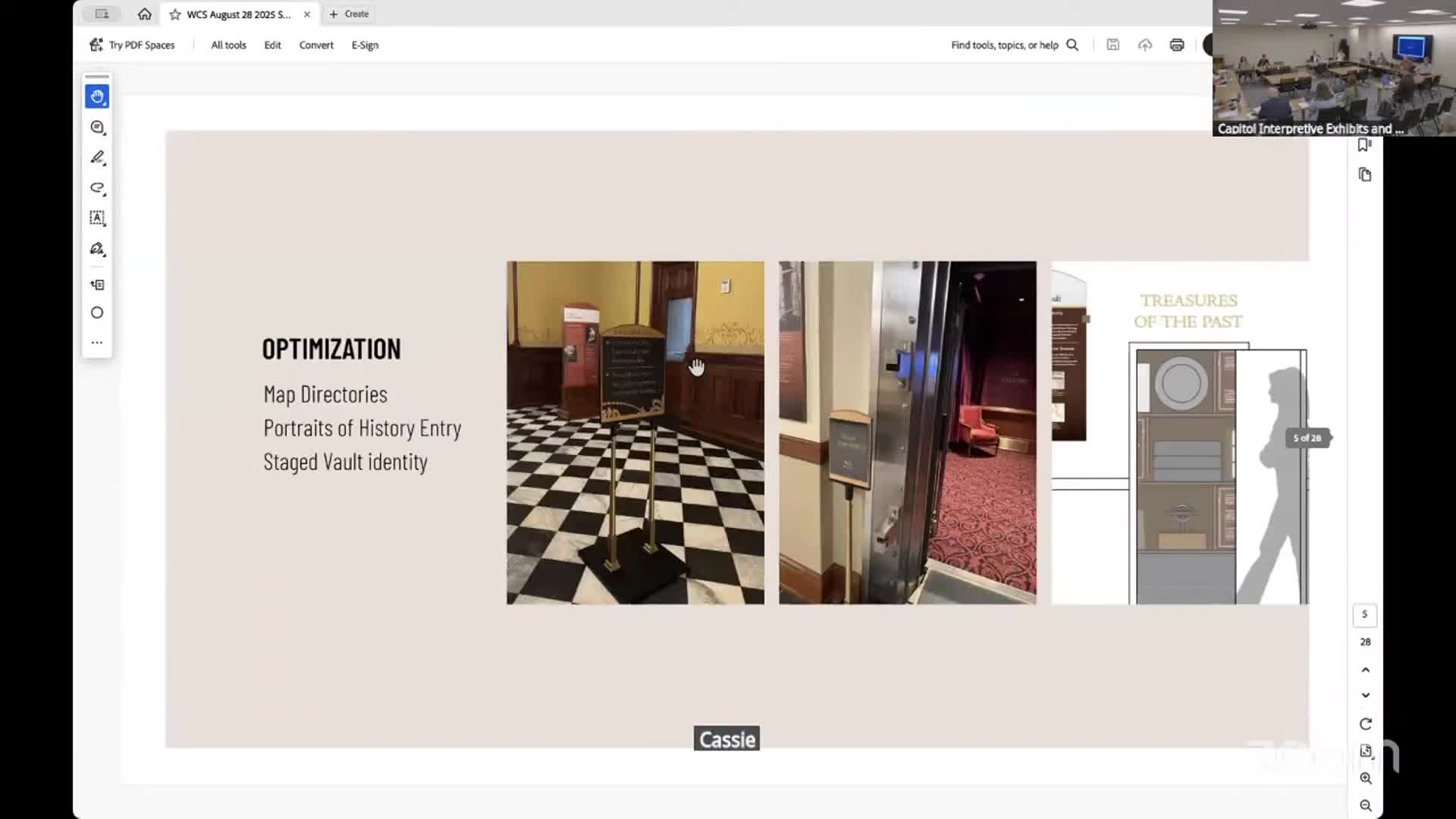1456x819 pixels.
Task: Open the Bookmarks panel icon
Action: click(1364, 145)
